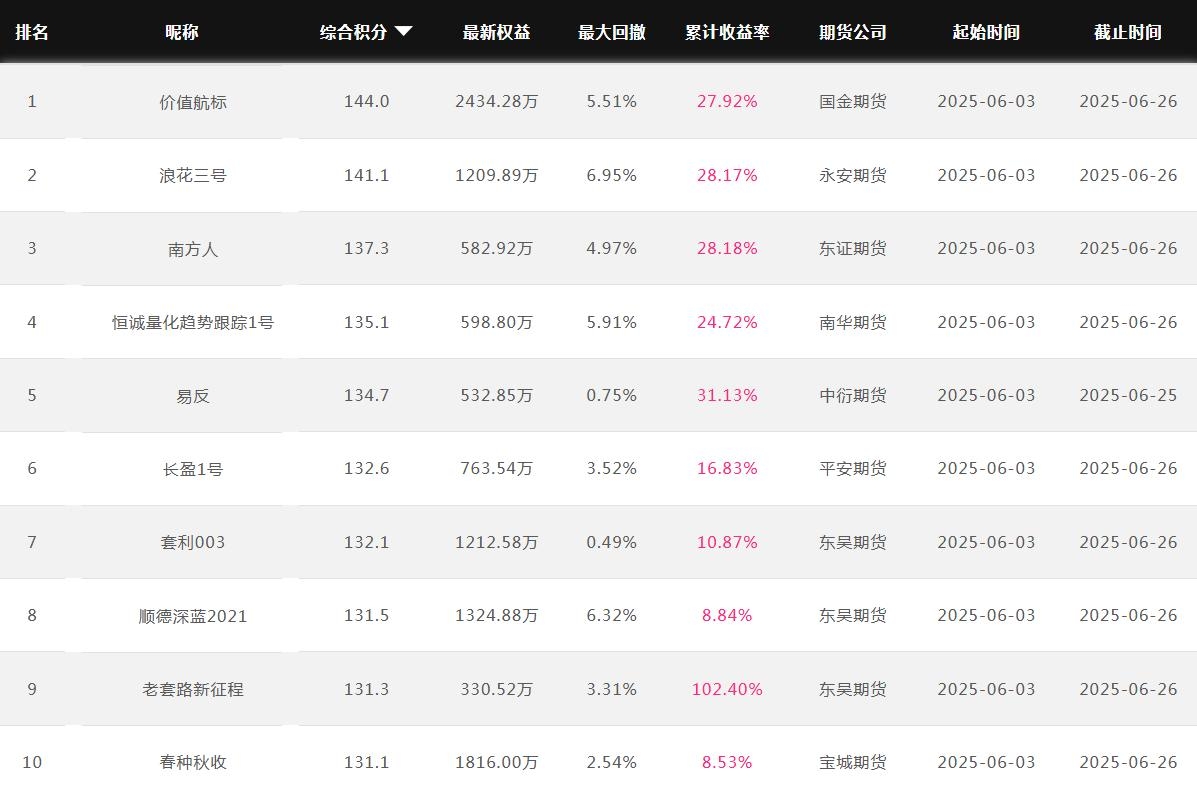Click equity value 1212.58万

496,542
